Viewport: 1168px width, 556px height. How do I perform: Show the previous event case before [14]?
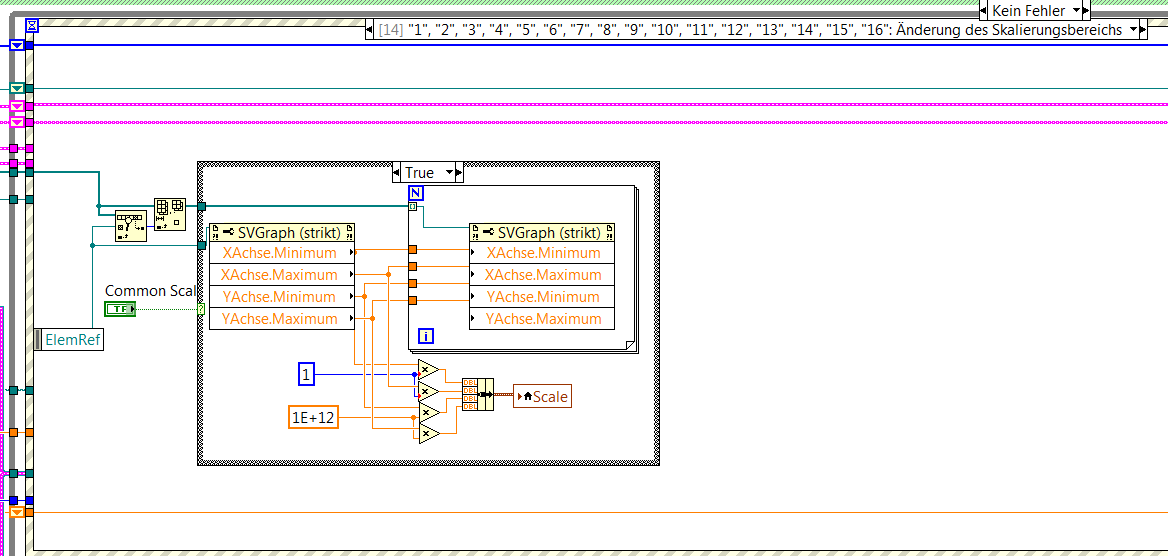coord(369,30)
